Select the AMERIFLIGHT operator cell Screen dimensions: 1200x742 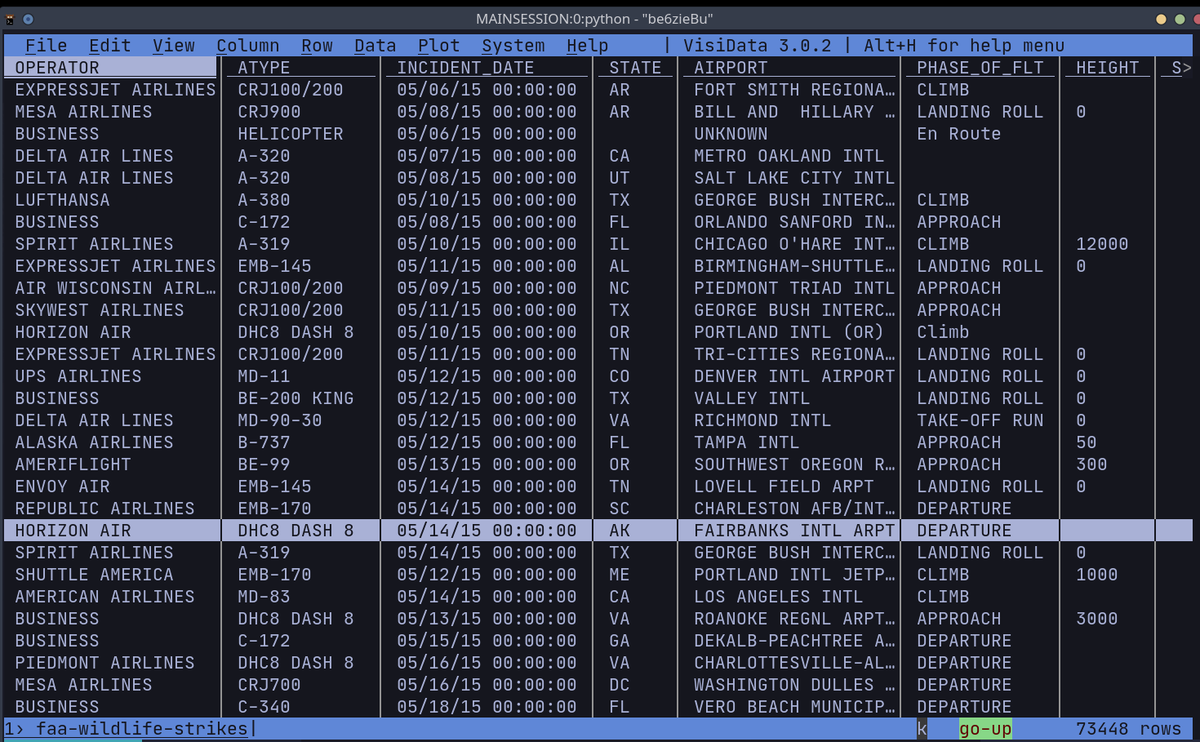click(x=73, y=463)
